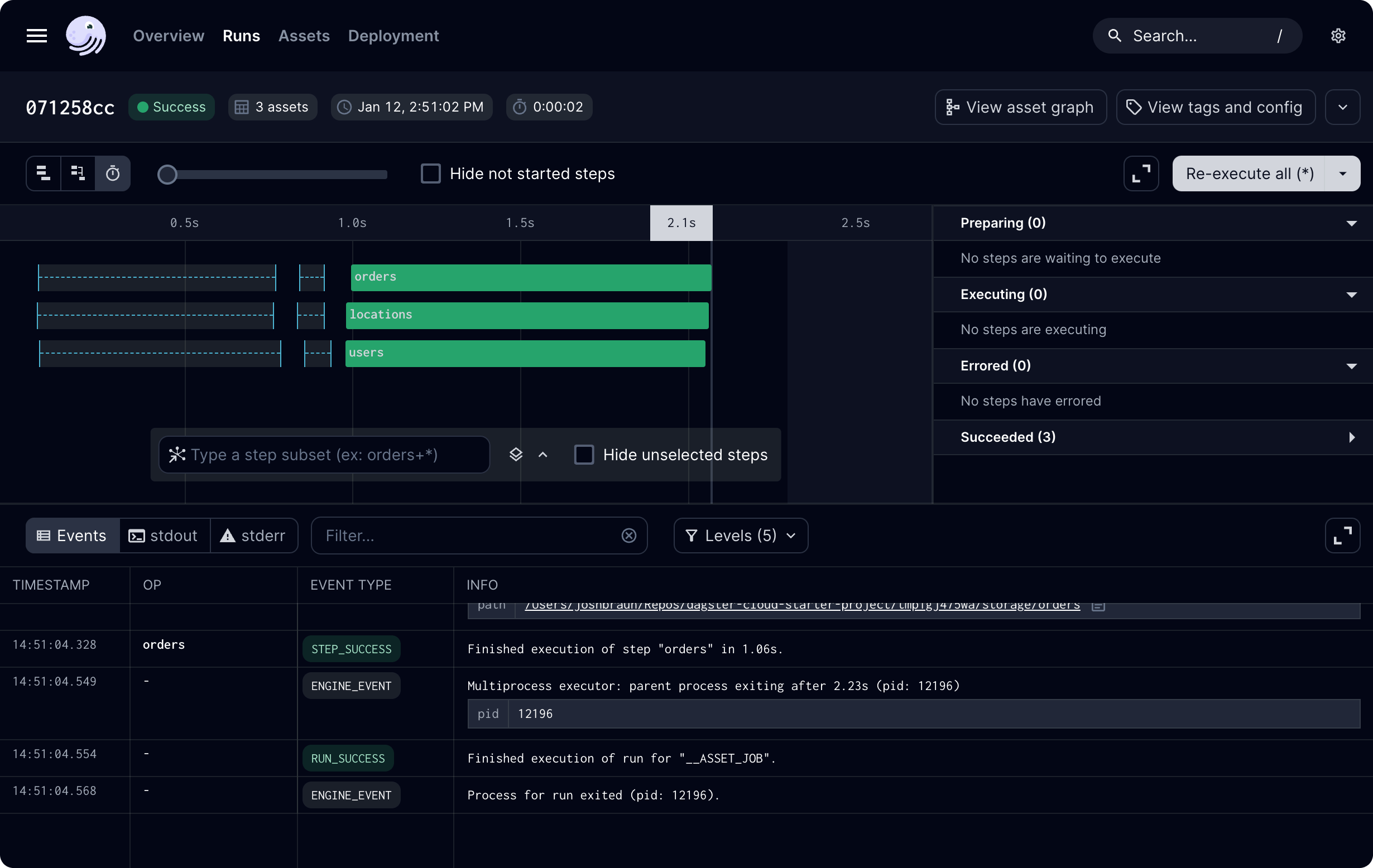Toggle Hide not started steps
The height and width of the screenshot is (868, 1373).
click(x=430, y=173)
